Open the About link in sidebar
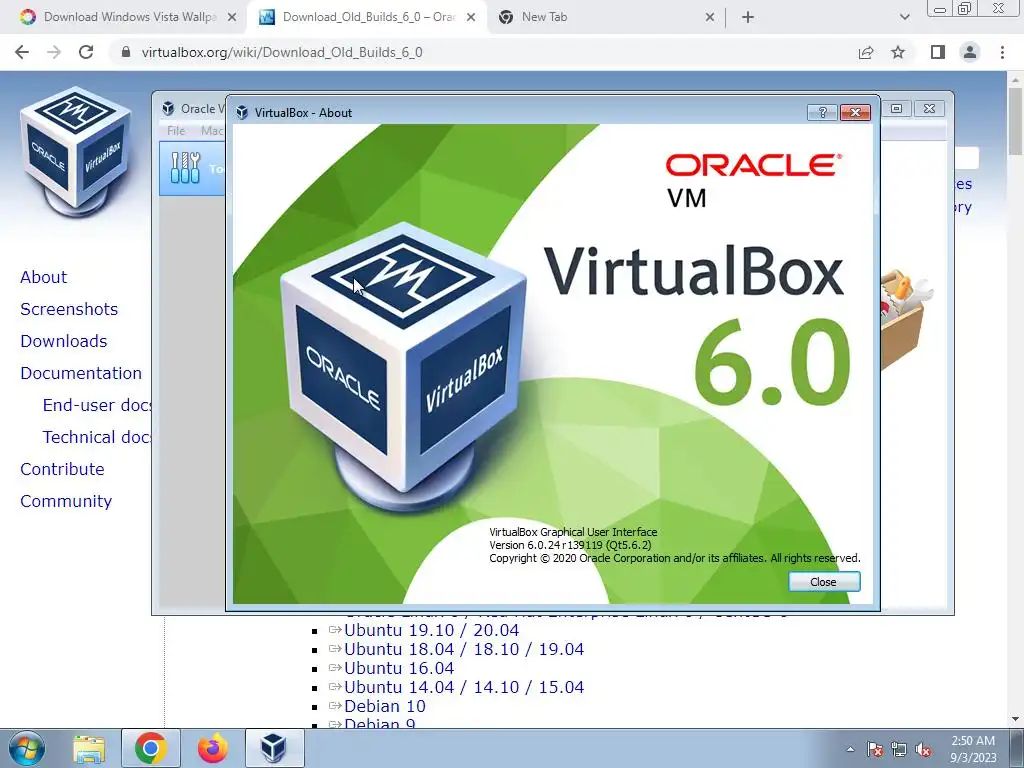Image resolution: width=1024 pixels, height=768 pixels. click(x=43, y=277)
